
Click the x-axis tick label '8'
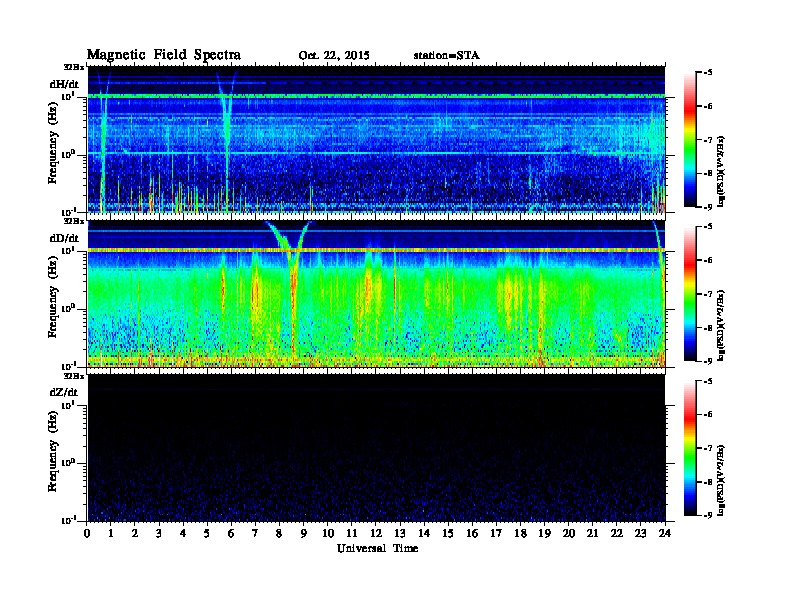(x=279, y=533)
